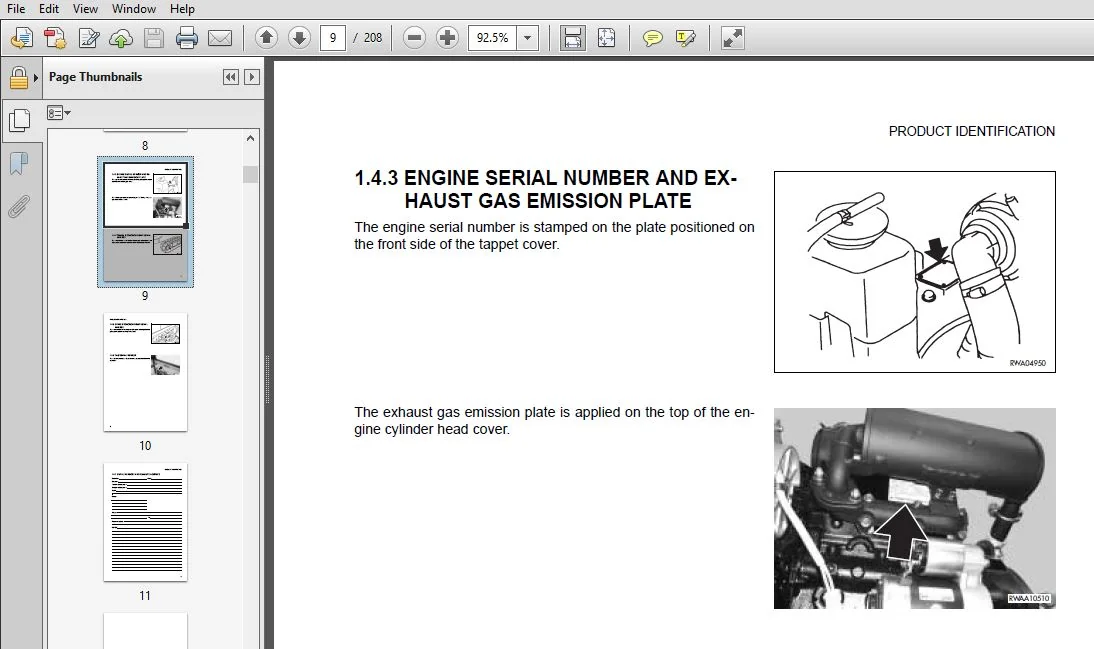
Task: Click the Email envelope icon
Action: [x=220, y=38]
